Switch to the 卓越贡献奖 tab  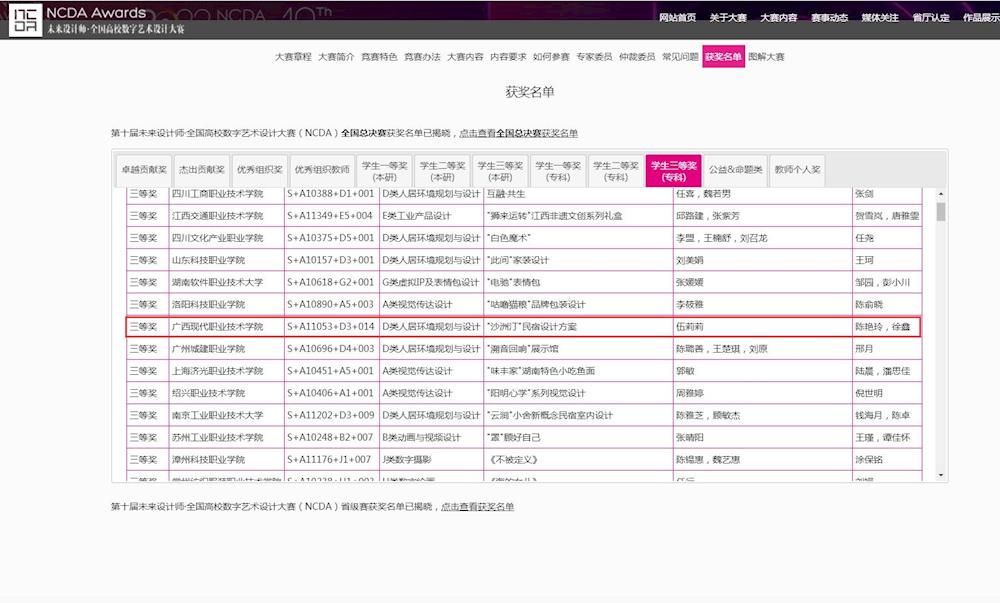(x=143, y=170)
